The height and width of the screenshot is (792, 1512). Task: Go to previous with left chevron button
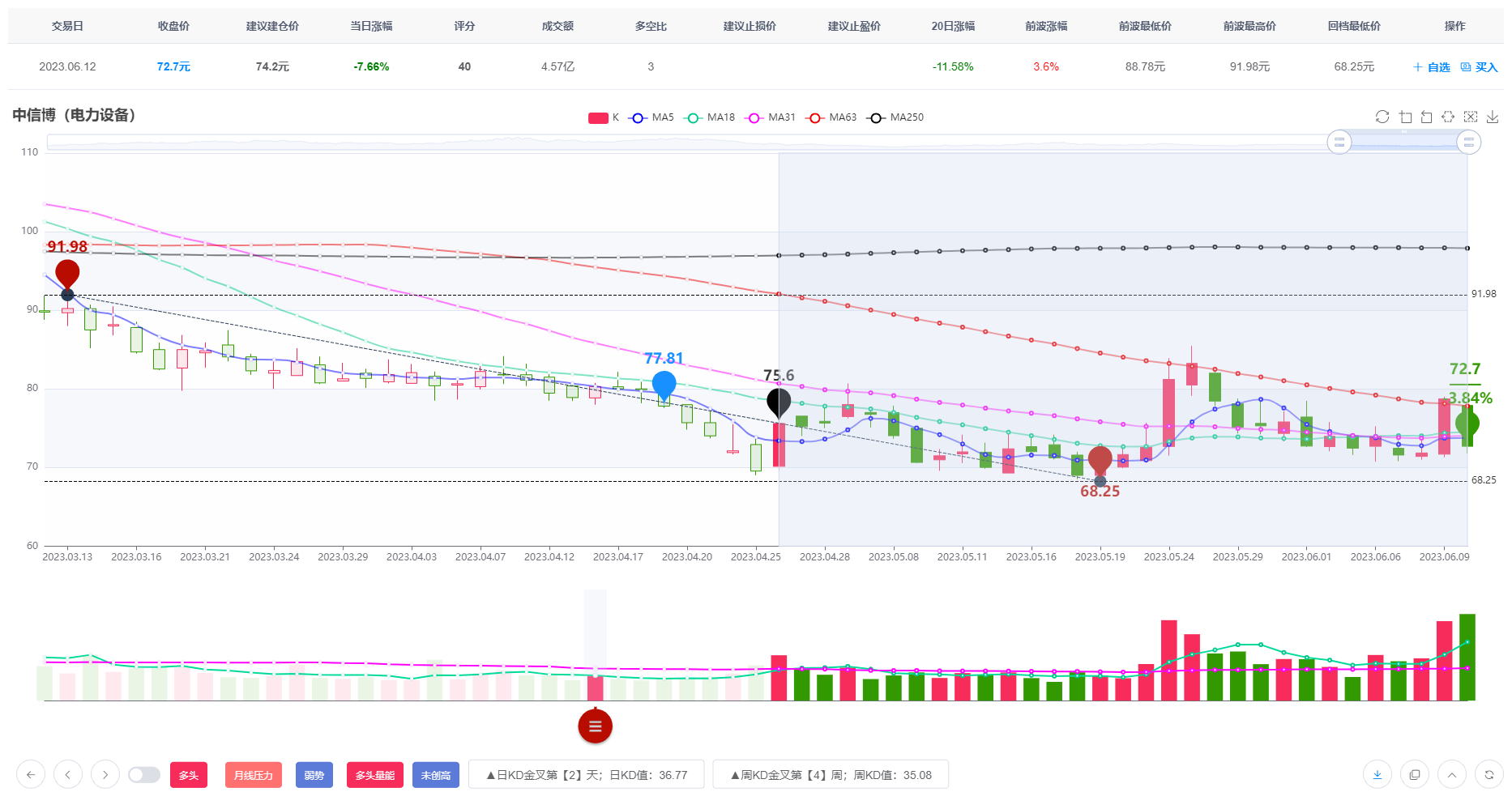[x=68, y=775]
